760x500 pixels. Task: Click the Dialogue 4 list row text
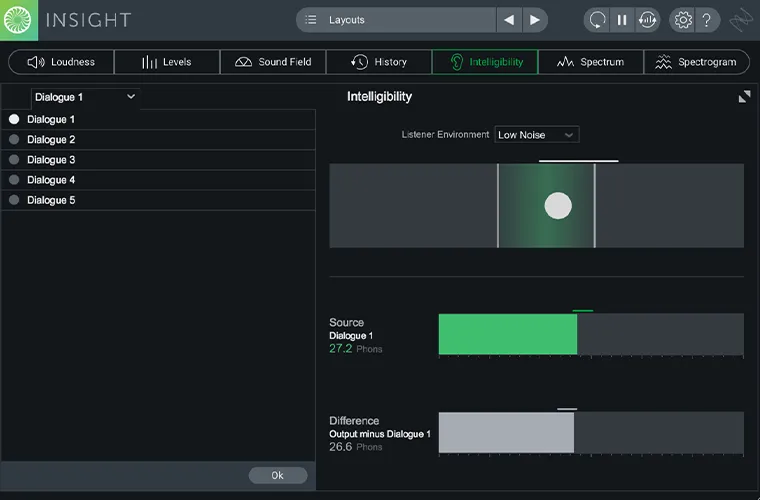51,180
